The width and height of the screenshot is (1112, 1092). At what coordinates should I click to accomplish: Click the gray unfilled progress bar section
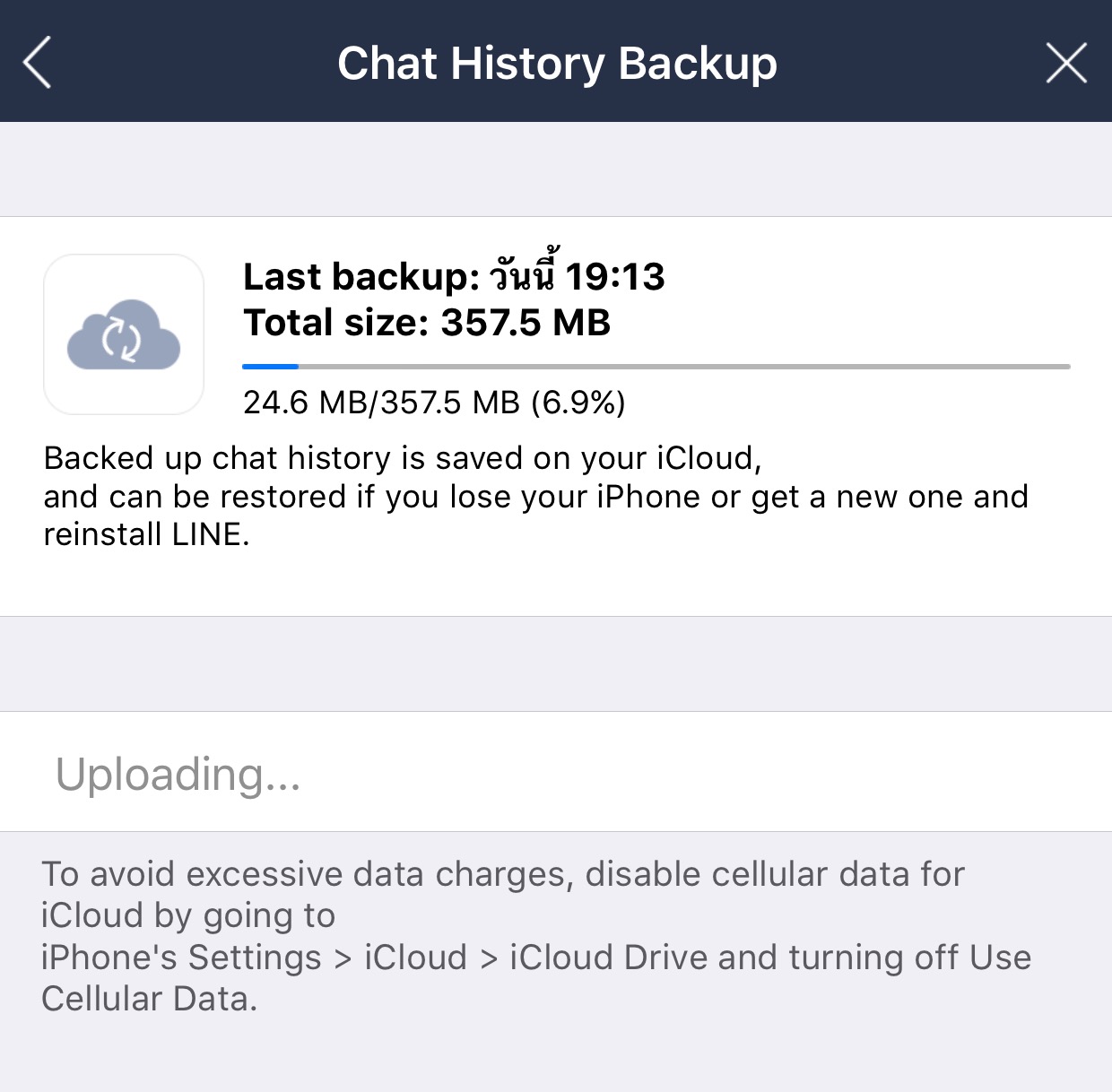[x=683, y=367]
